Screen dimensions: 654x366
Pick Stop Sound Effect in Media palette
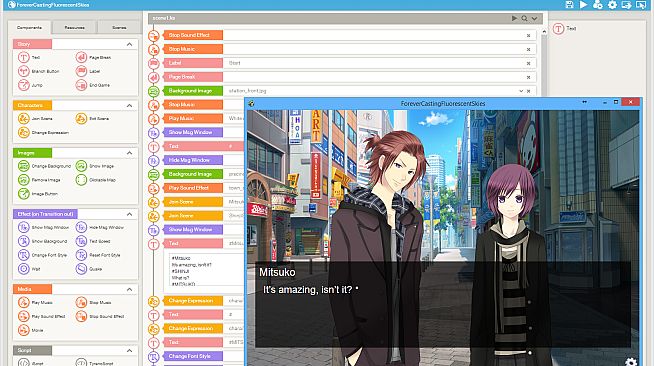click(x=100, y=316)
